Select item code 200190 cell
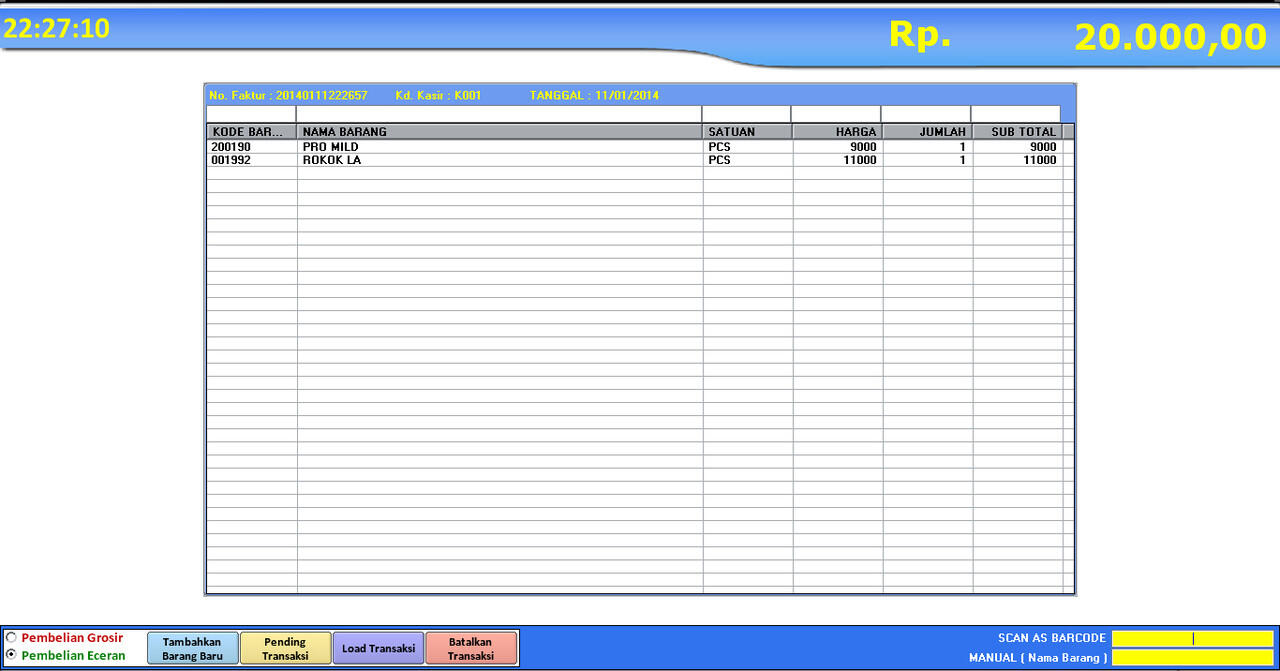The width and height of the screenshot is (1280, 671). click(252, 147)
